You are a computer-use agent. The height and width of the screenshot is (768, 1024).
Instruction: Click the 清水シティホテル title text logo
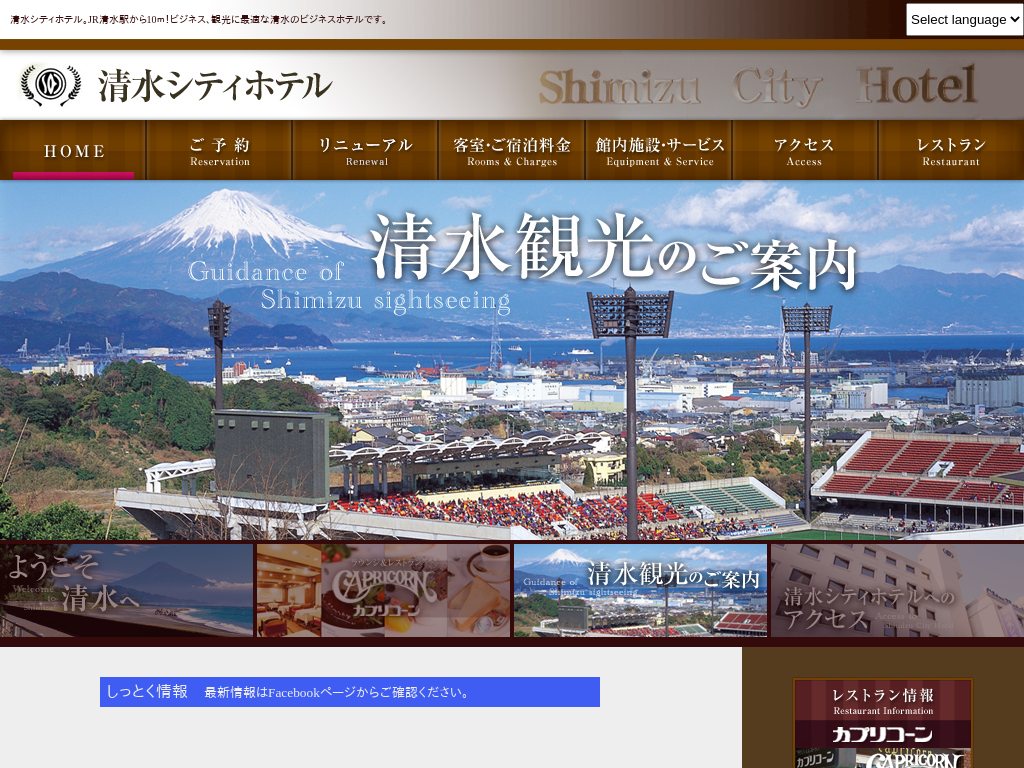click(214, 86)
